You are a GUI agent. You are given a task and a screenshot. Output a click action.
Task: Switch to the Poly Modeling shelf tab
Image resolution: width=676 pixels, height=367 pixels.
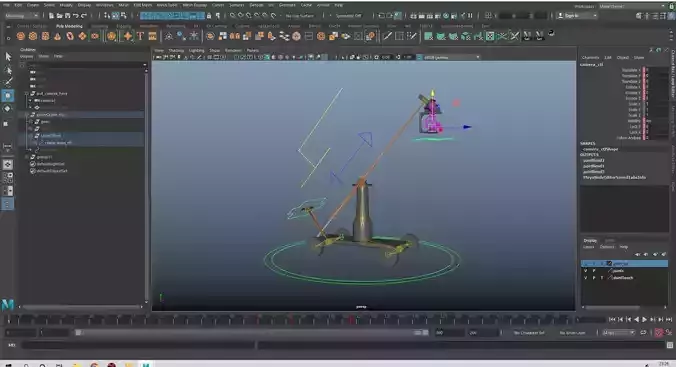click(69, 26)
